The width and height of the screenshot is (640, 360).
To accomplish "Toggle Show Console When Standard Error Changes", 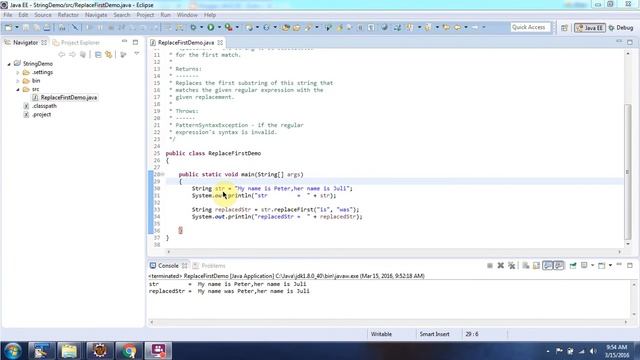I will click(x=559, y=266).
